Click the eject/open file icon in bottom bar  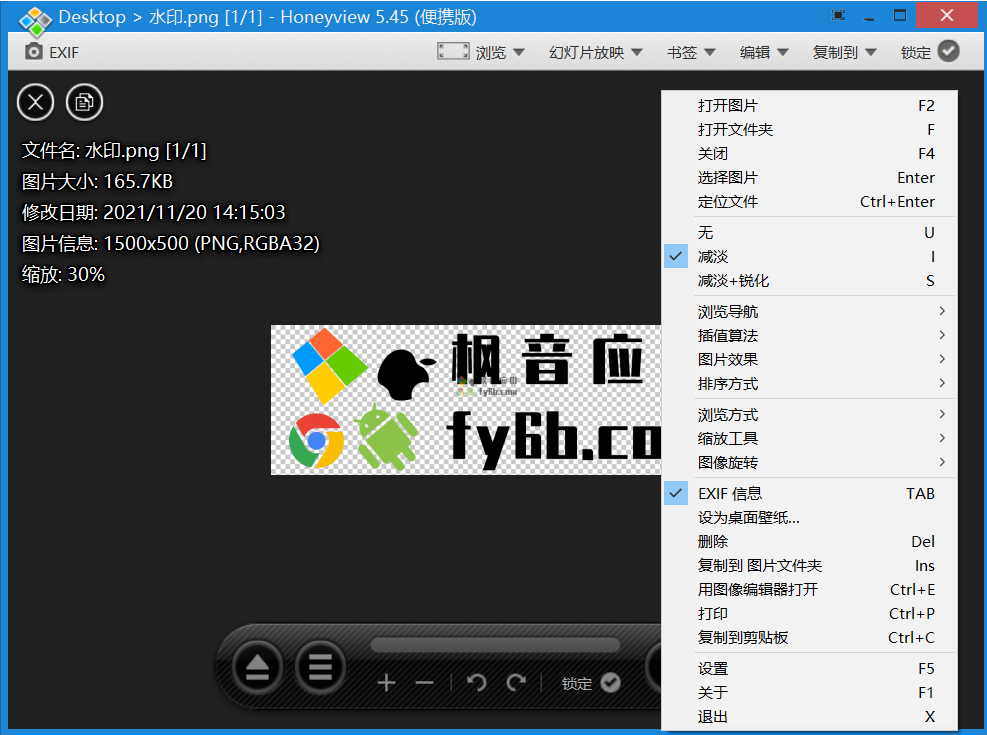pyautogui.click(x=257, y=667)
